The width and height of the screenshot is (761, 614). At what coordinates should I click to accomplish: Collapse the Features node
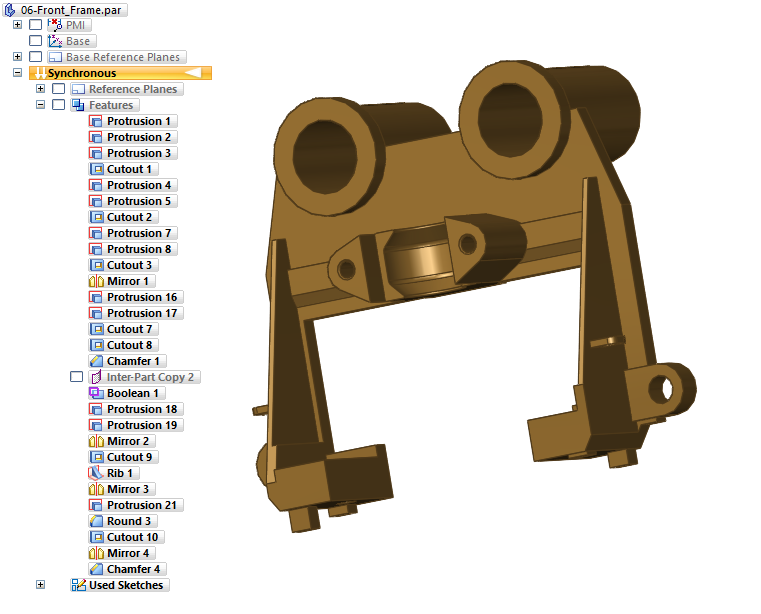coord(40,105)
